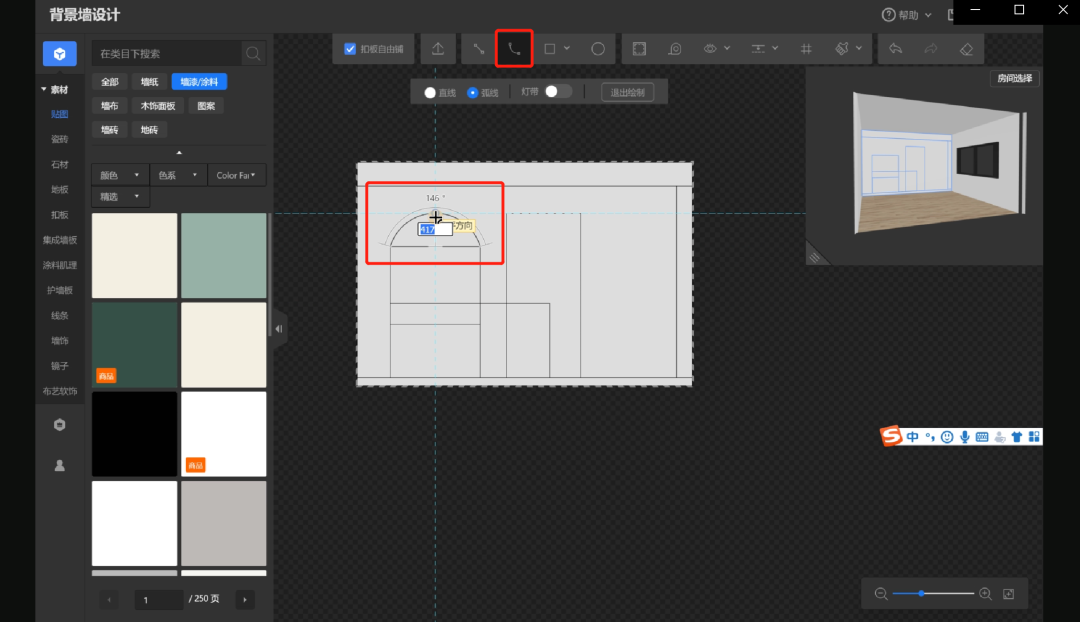Image resolution: width=1080 pixels, height=622 pixels.
Task: Click the 3D preview resize corner icon
Action: (x=815, y=257)
